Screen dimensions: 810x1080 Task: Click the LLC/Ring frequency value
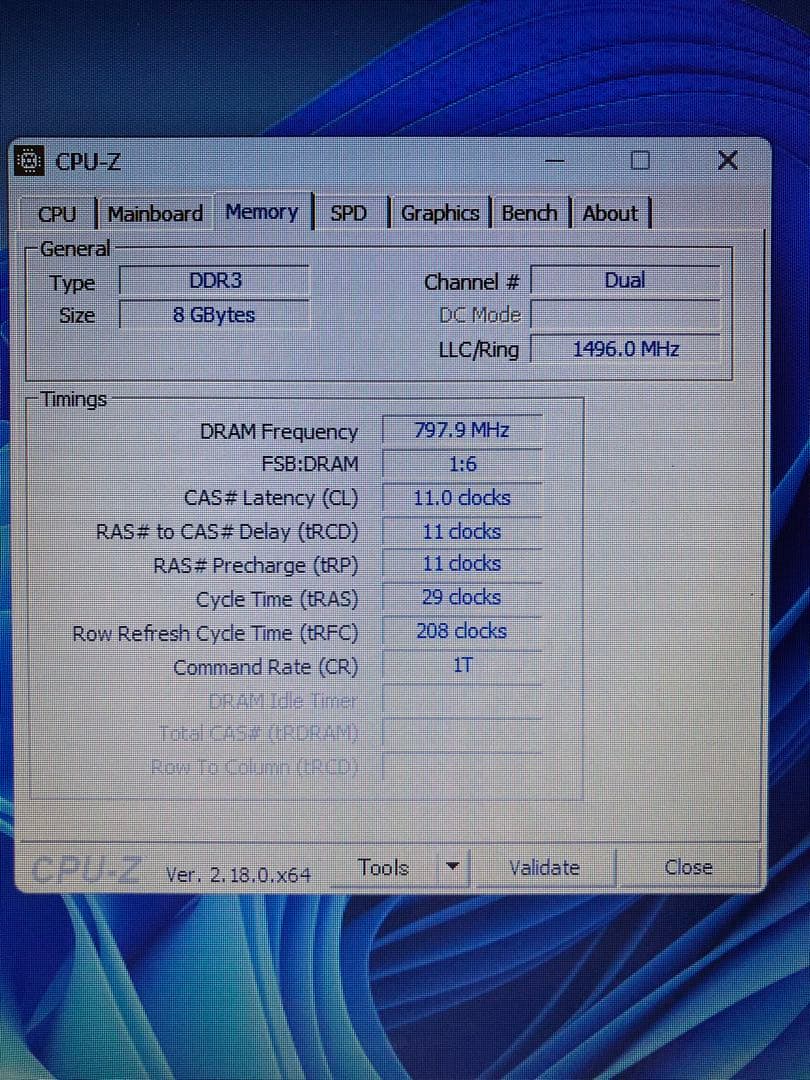(625, 348)
